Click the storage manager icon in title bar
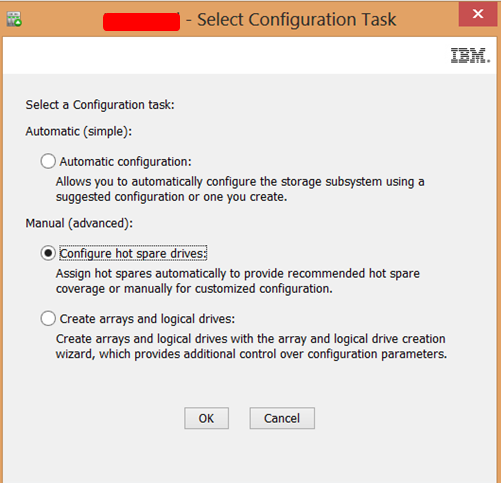This screenshot has width=501, height=483. (14, 19)
